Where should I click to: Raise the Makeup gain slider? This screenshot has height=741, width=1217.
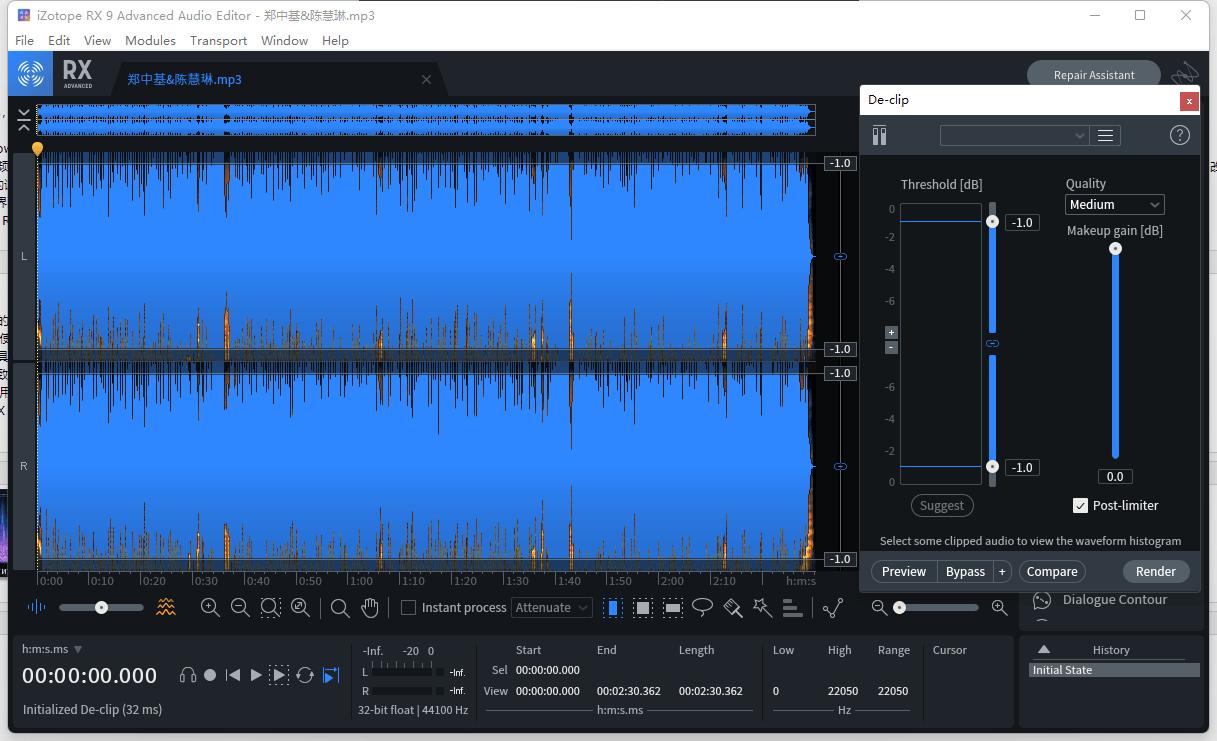coord(1115,250)
